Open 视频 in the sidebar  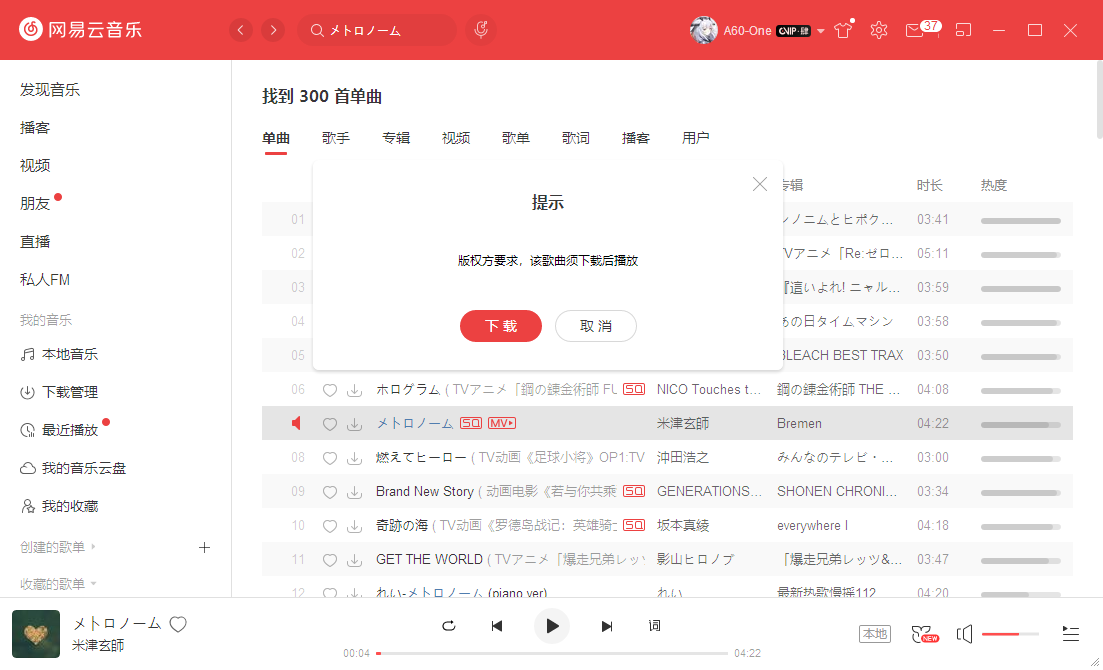(35, 165)
